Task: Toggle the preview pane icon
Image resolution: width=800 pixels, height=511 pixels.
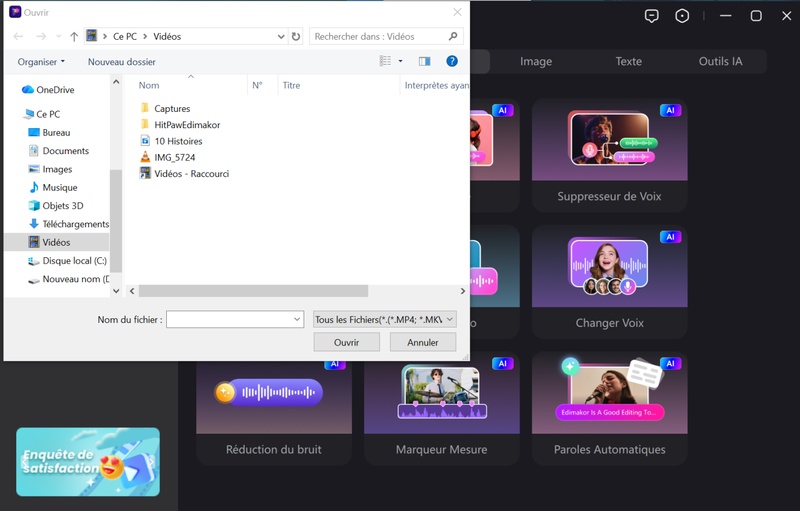Action: pyautogui.click(x=424, y=61)
